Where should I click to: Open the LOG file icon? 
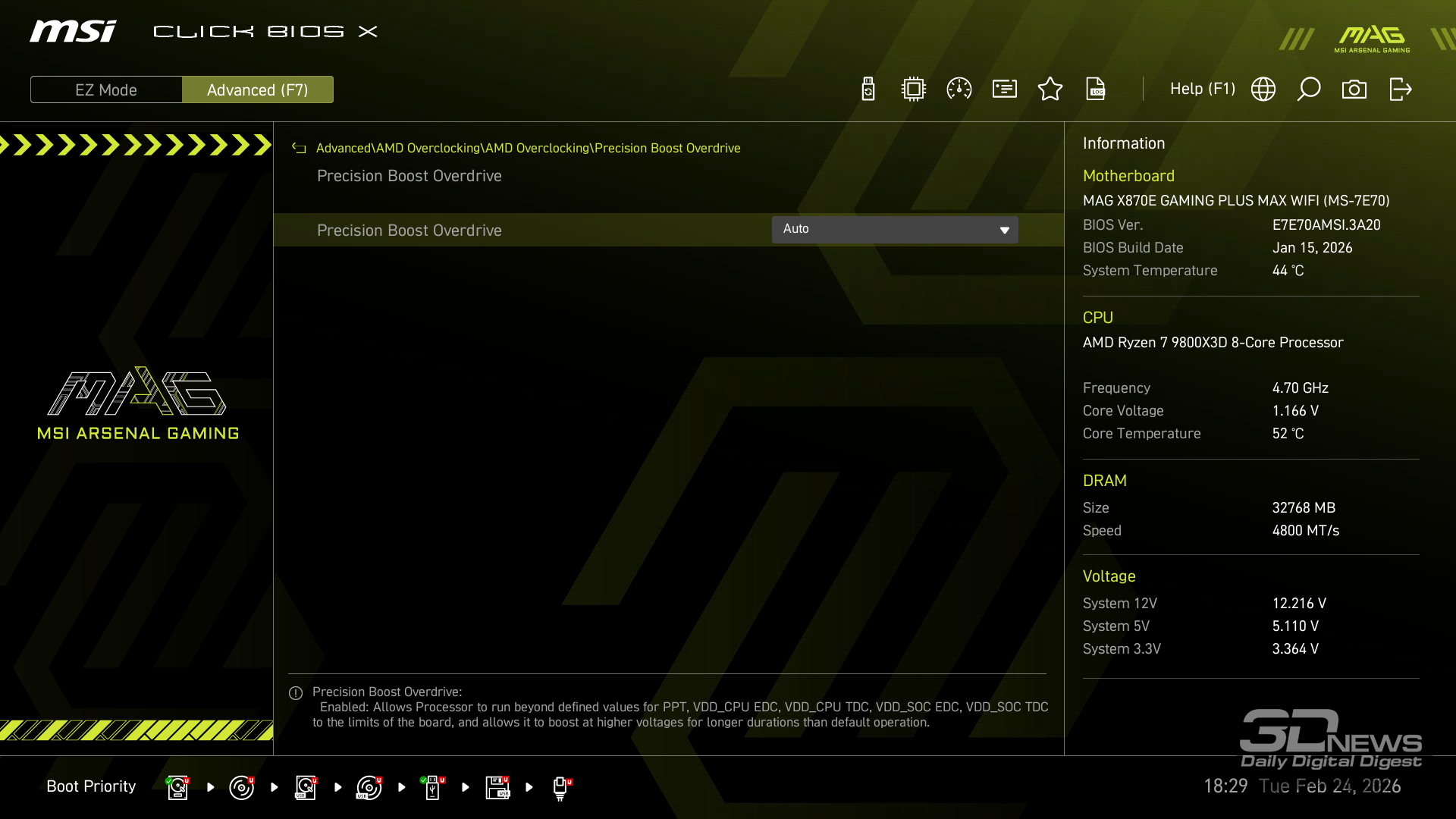[x=1096, y=89]
